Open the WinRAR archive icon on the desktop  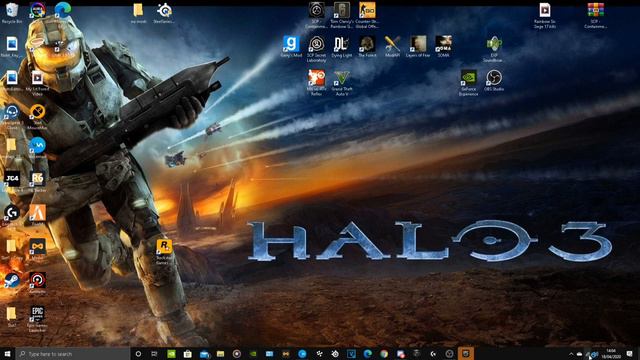pos(596,15)
